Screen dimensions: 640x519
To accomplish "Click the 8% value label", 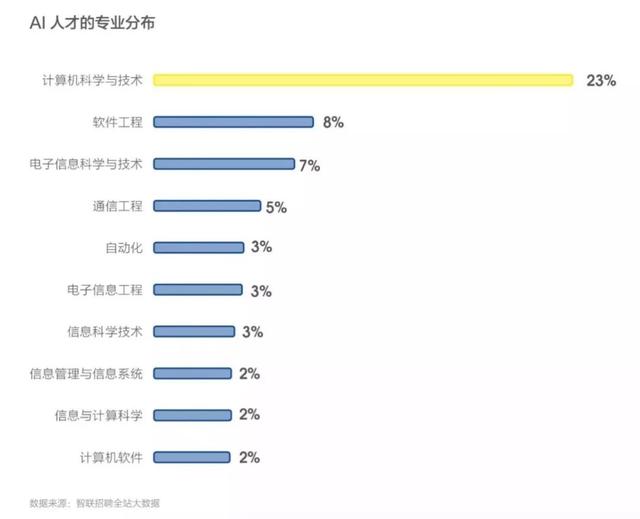I will 333,122.
